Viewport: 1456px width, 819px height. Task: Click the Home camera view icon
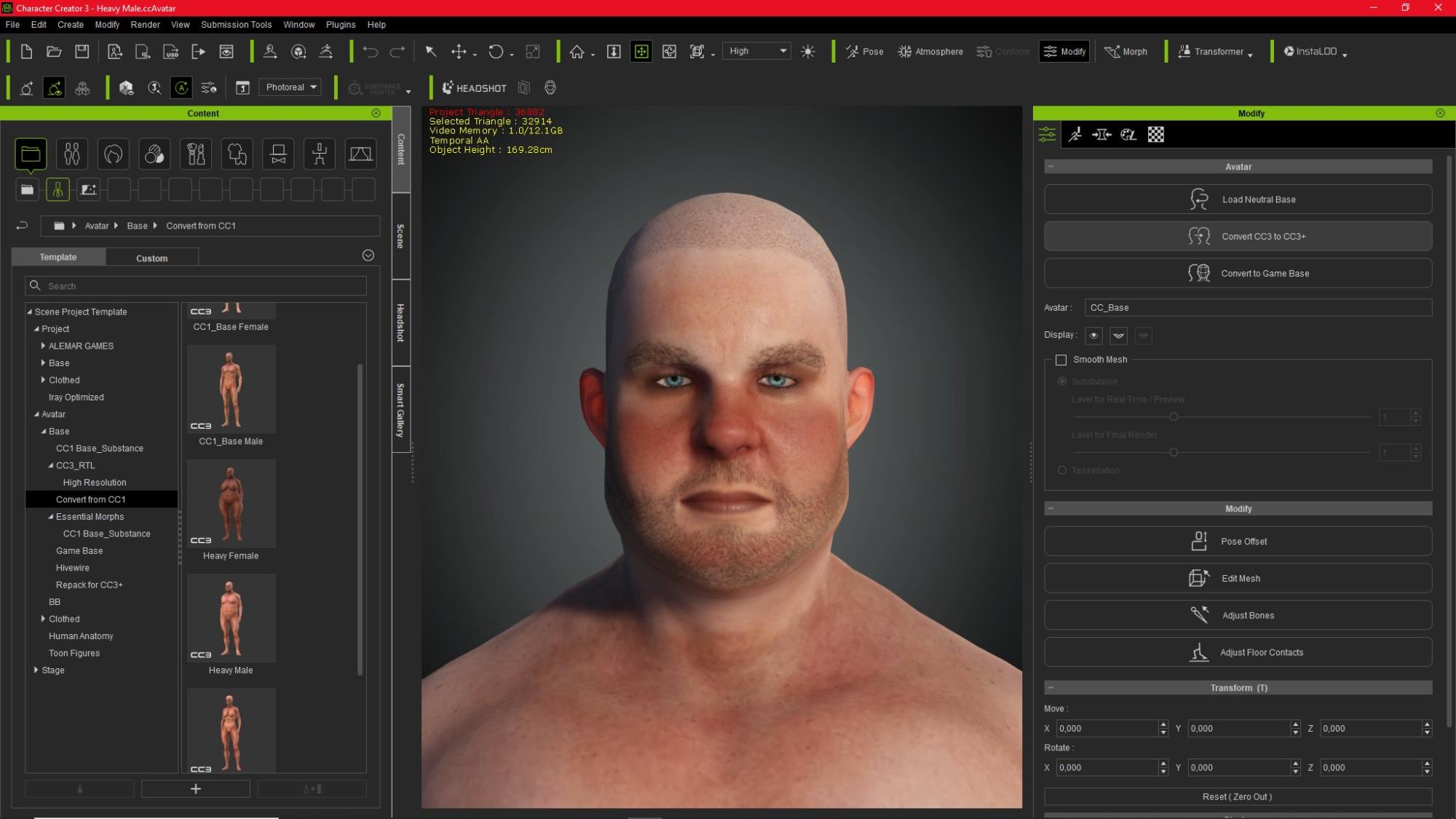pyautogui.click(x=577, y=52)
